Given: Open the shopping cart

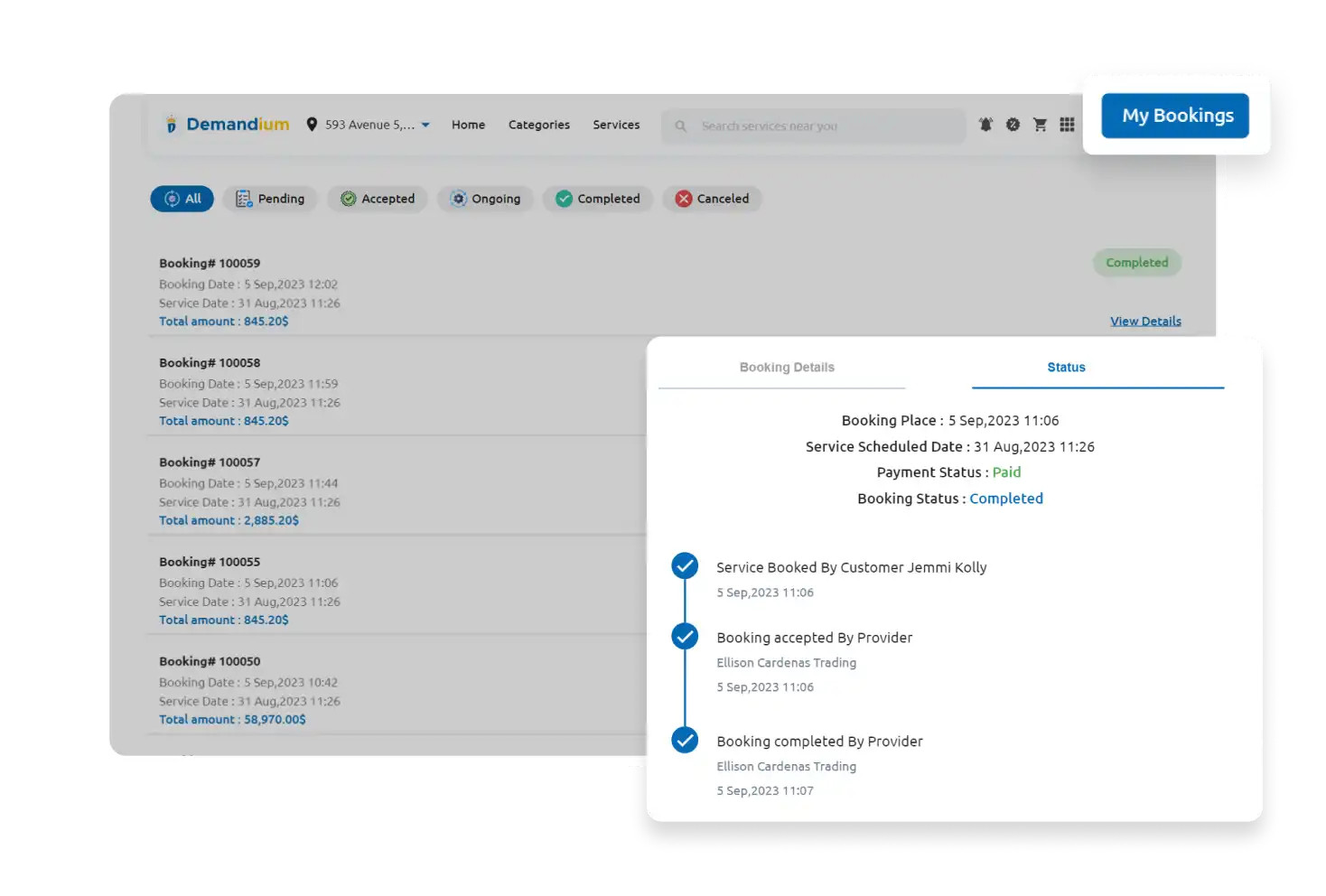Looking at the screenshot, I should click(x=1040, y=125).
